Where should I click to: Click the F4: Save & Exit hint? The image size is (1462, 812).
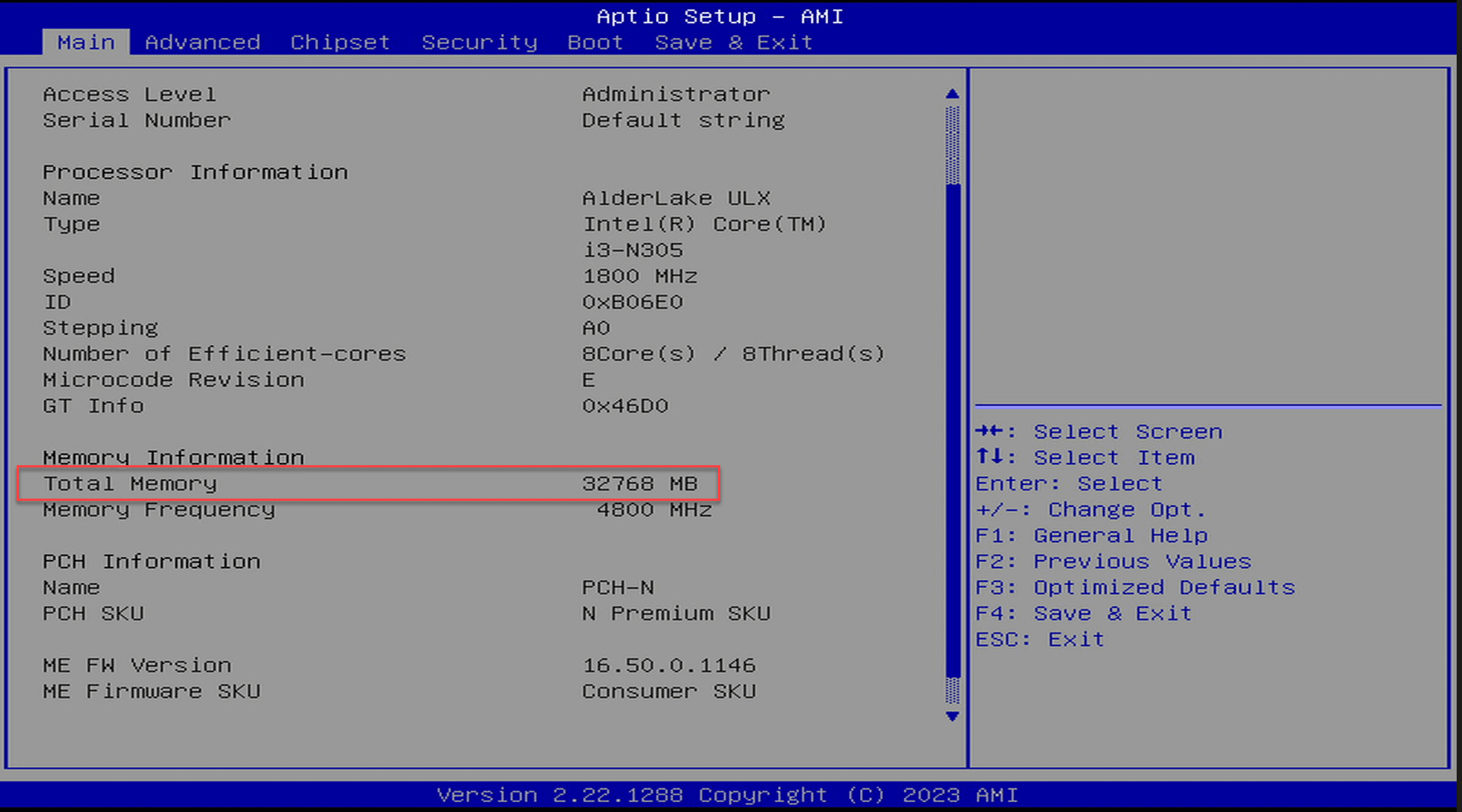[1083, 613]
